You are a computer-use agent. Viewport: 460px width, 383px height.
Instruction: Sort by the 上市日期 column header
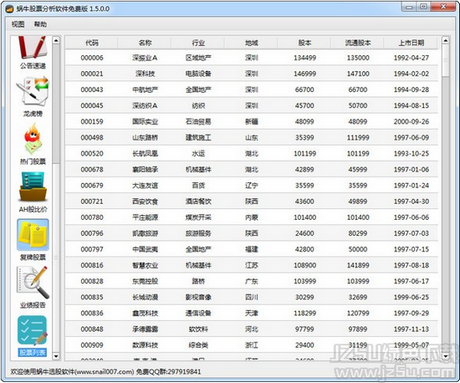click(x=411, y=43)
